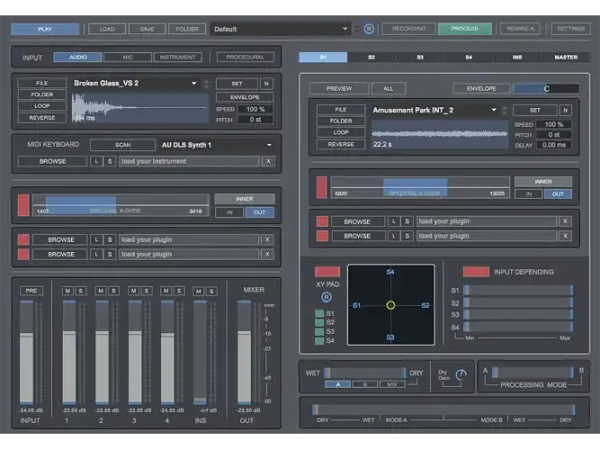Select the MIC input tab
This screenshot has height=450, width=600.
127,57
